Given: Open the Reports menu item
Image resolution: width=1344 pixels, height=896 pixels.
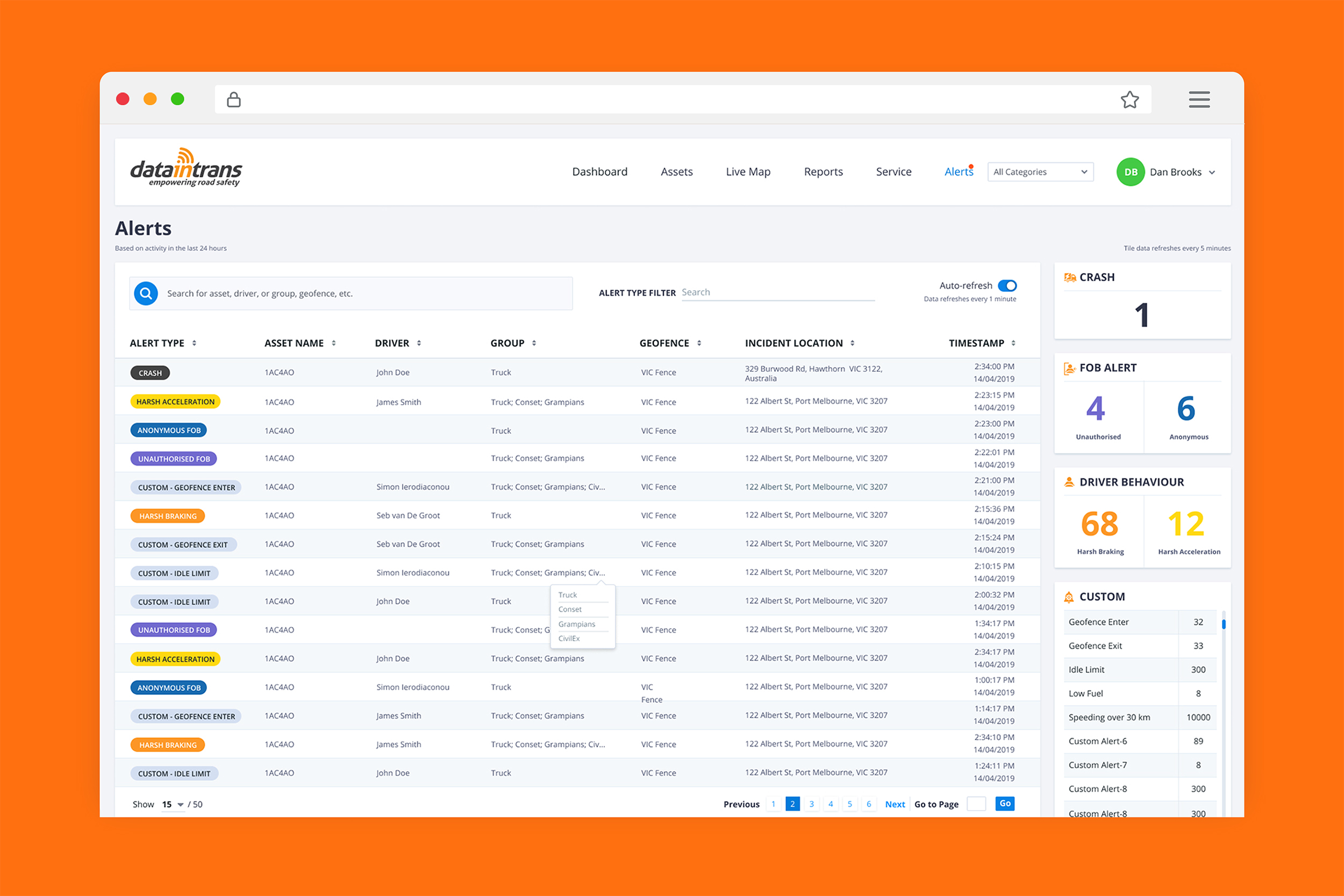Looking at the screenshot, I should [823, 172].
